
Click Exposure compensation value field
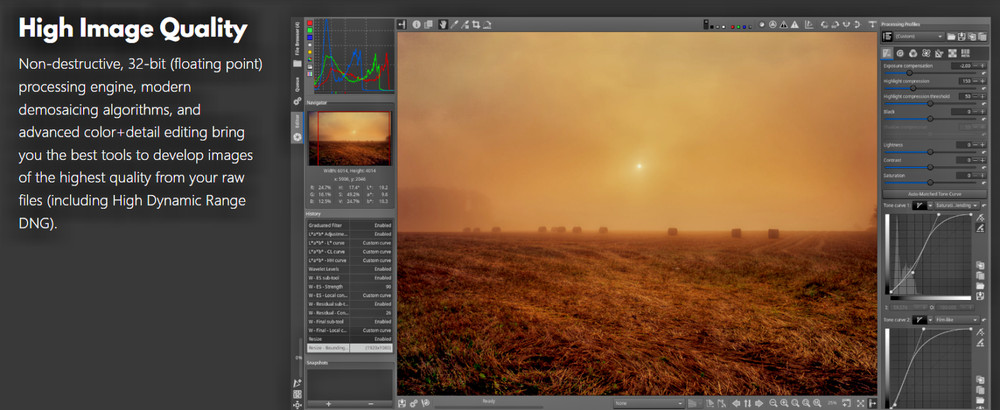pos(961,66)
